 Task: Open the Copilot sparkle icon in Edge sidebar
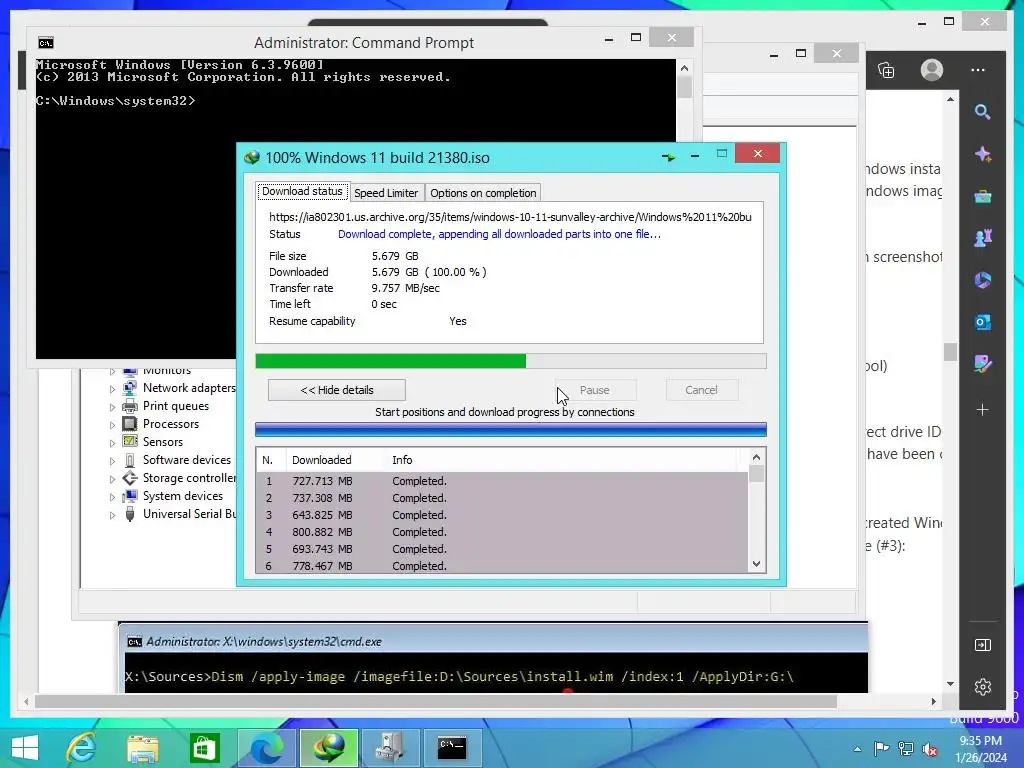pyautogui.click(x=982, y=154)
